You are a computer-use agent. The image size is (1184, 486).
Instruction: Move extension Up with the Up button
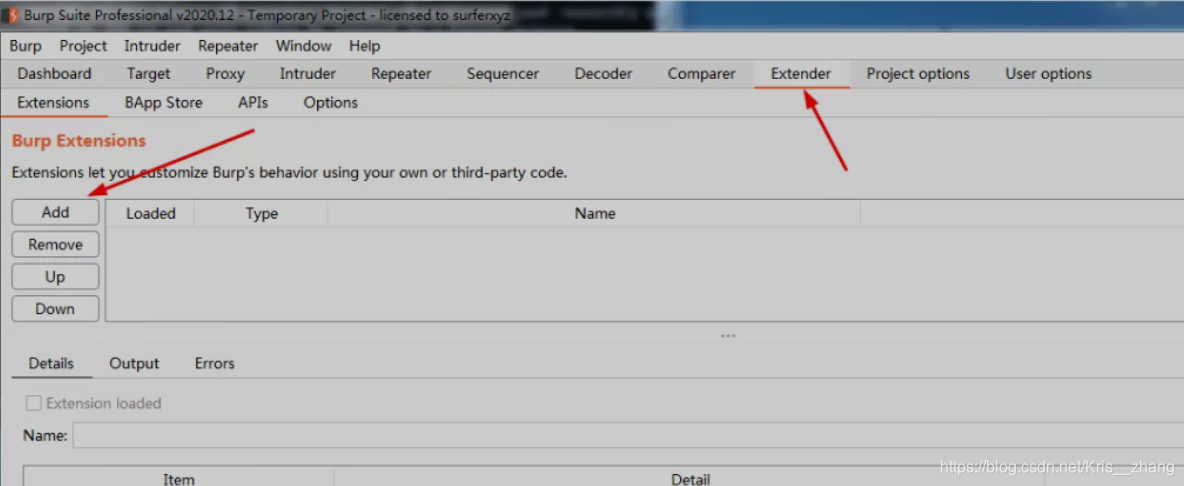click(x=55, y=277)
